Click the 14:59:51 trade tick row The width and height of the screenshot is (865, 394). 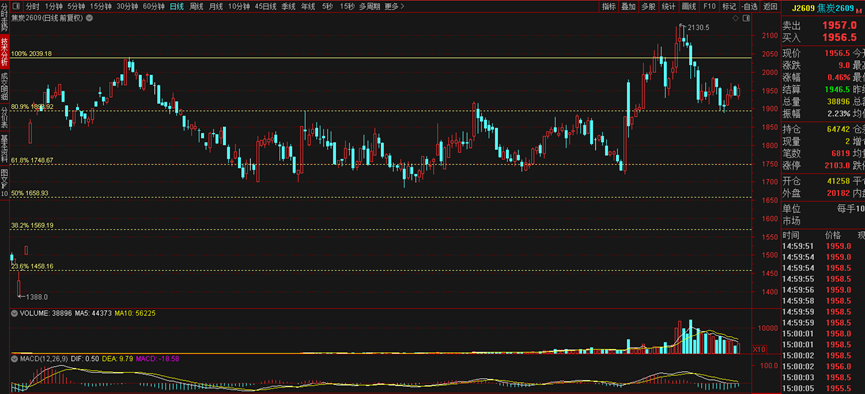(x=823, y=246)
